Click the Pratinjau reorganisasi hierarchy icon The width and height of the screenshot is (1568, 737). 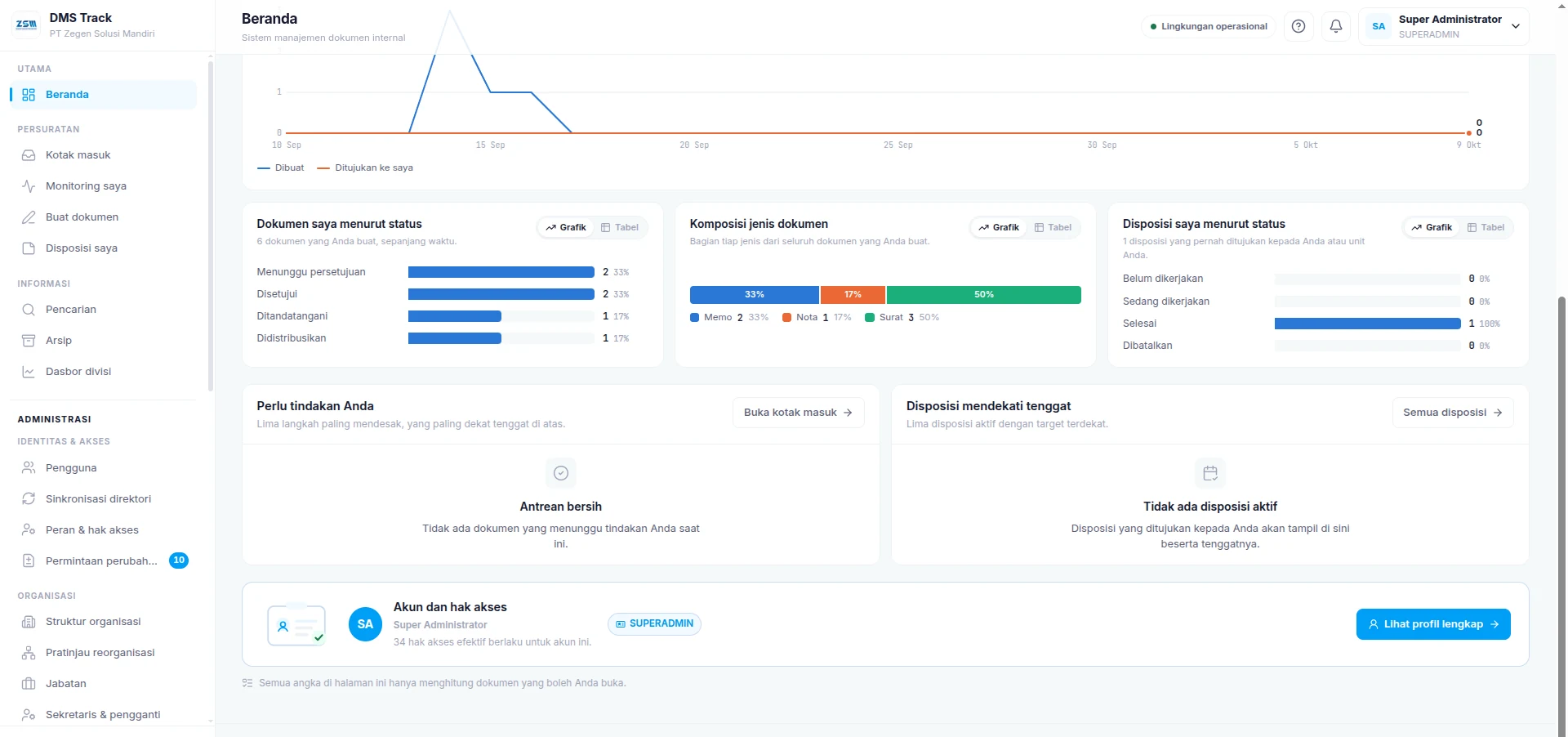click(x=29, y=653)
